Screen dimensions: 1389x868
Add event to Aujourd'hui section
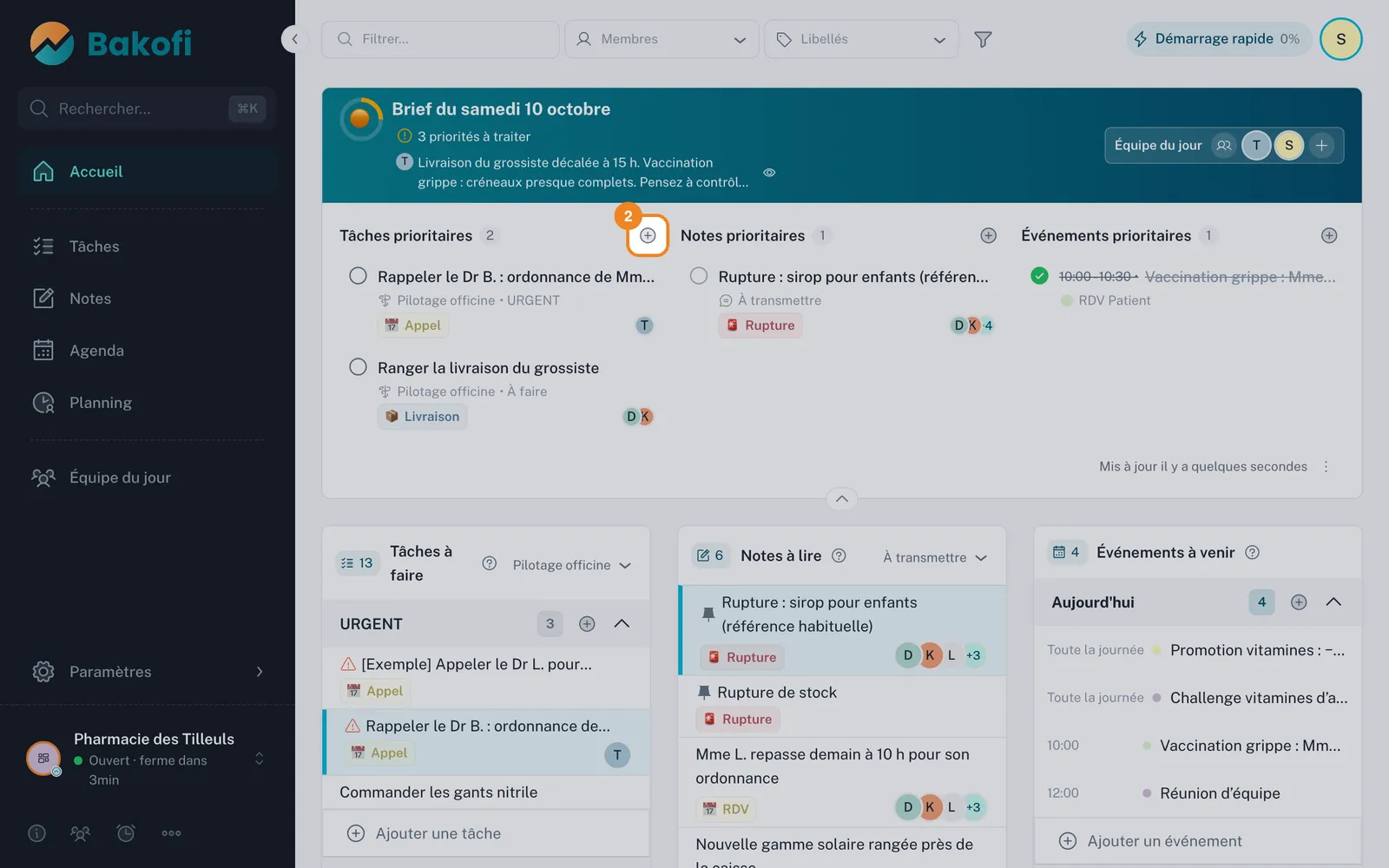pyautogui.click(x=1299, y=602)
